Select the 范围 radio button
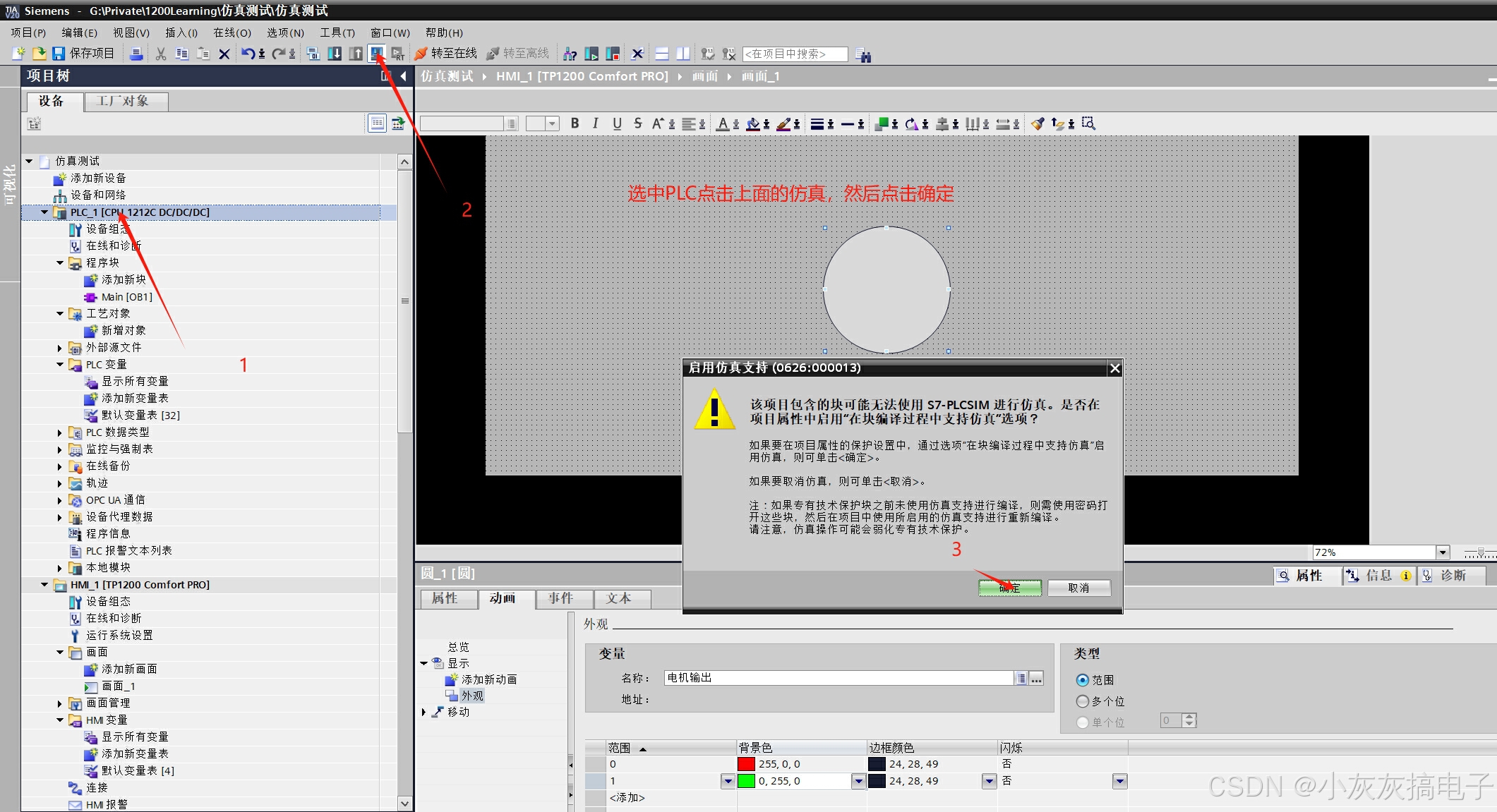This screenshot has width=1497, height=812. (x=1083, y=680)
